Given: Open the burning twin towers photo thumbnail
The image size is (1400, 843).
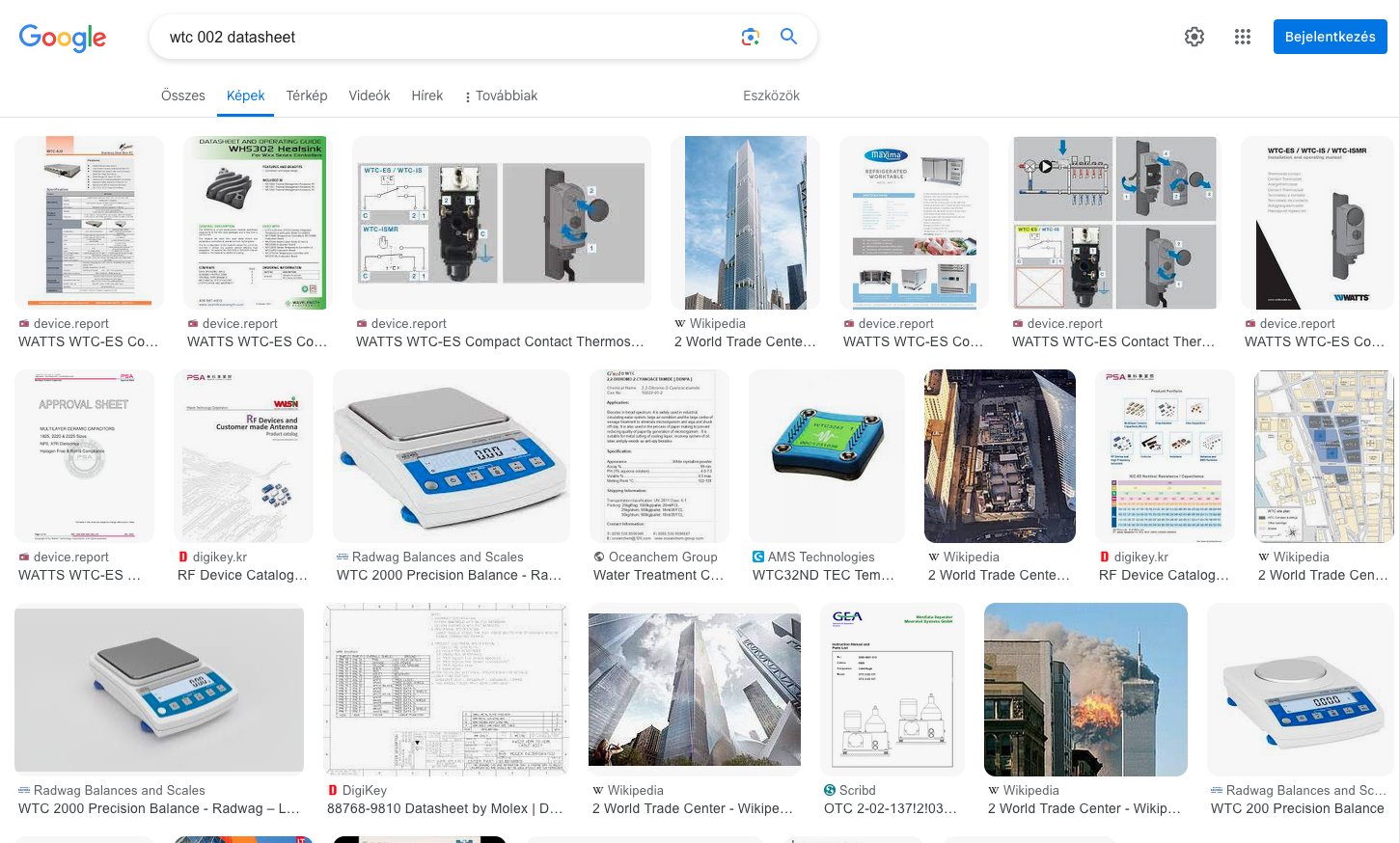Looking at the screenshot, I should click(x=1085, y=690).
